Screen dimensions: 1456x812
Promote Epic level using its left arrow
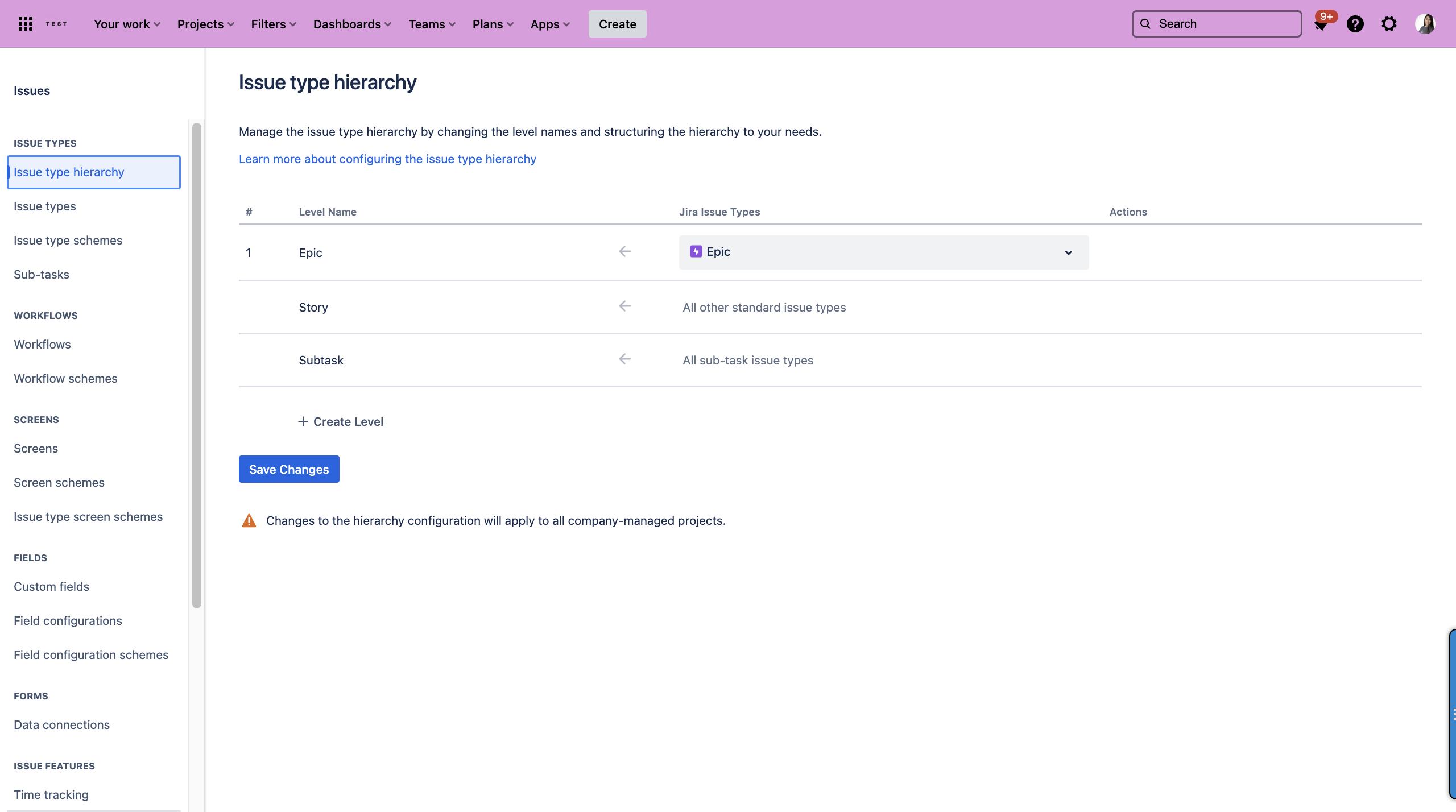coord(624,251)
